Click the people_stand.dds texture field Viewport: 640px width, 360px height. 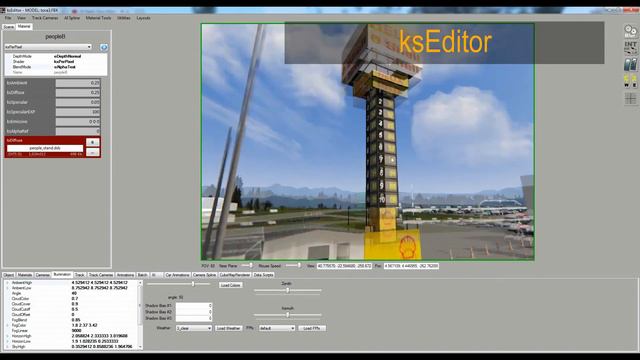(45, 148)
